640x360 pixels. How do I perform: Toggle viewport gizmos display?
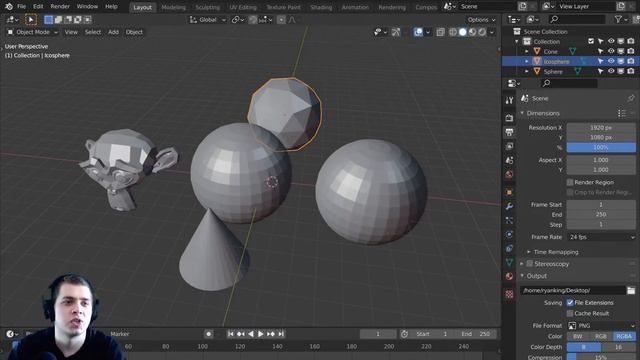(396, 32)
